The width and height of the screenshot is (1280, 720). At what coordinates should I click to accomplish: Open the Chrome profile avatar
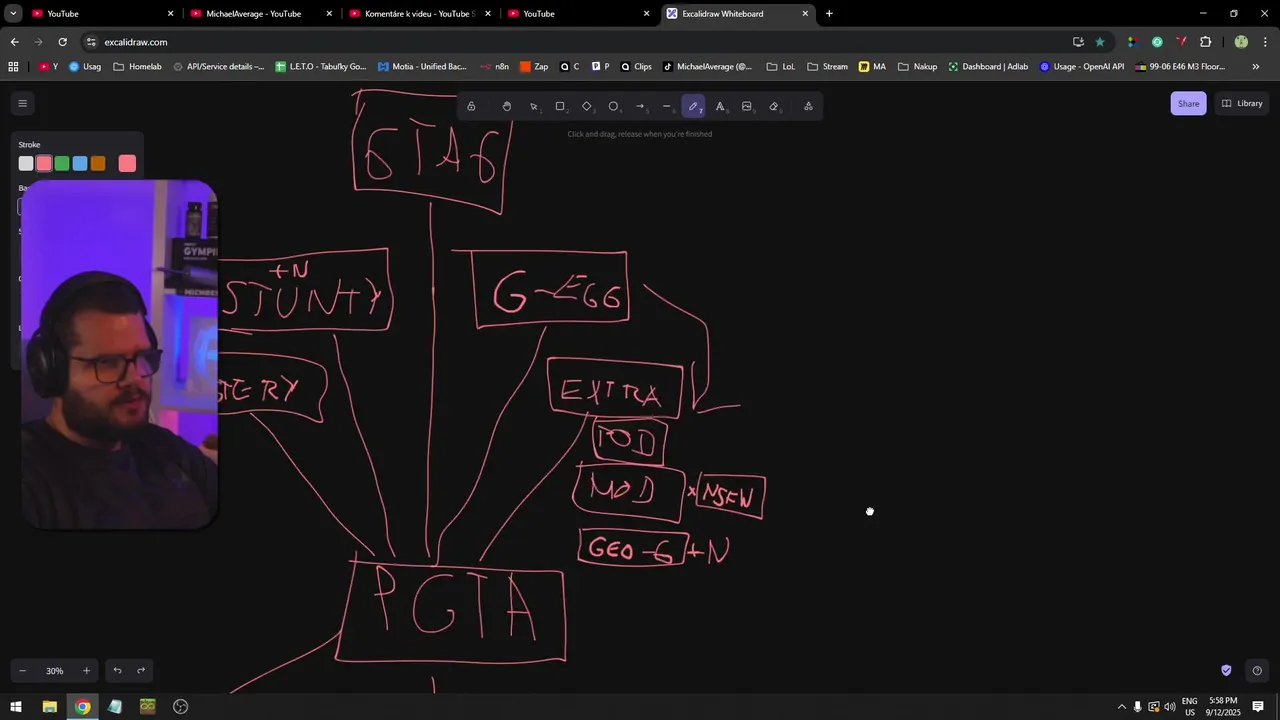(x=1241, y=42)
